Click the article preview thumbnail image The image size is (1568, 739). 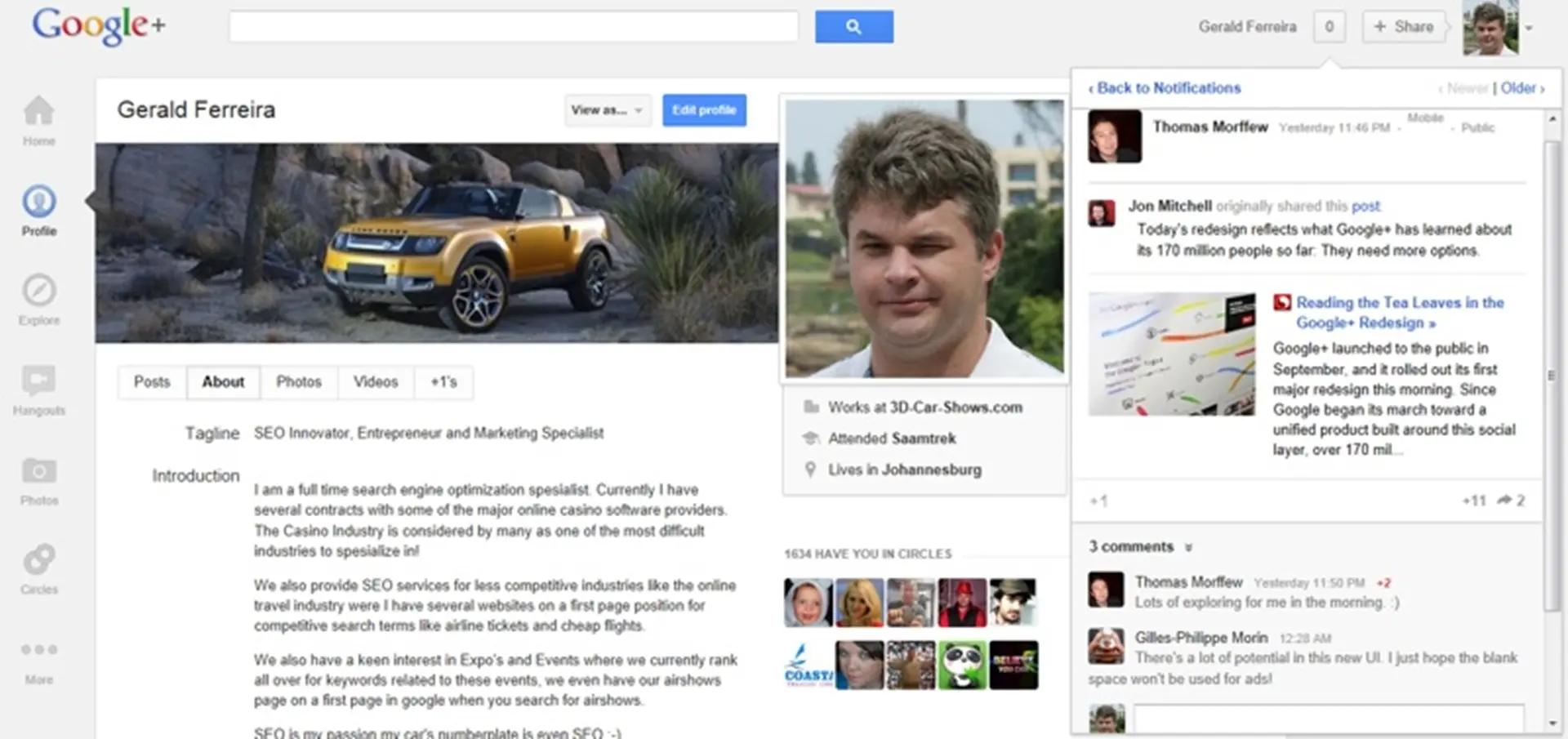click(1172, 354)
